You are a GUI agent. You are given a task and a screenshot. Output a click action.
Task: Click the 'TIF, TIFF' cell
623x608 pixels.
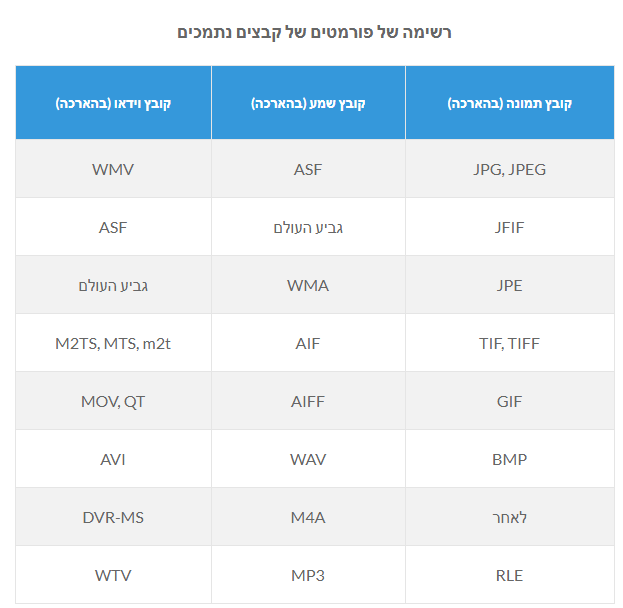(509, 343)
